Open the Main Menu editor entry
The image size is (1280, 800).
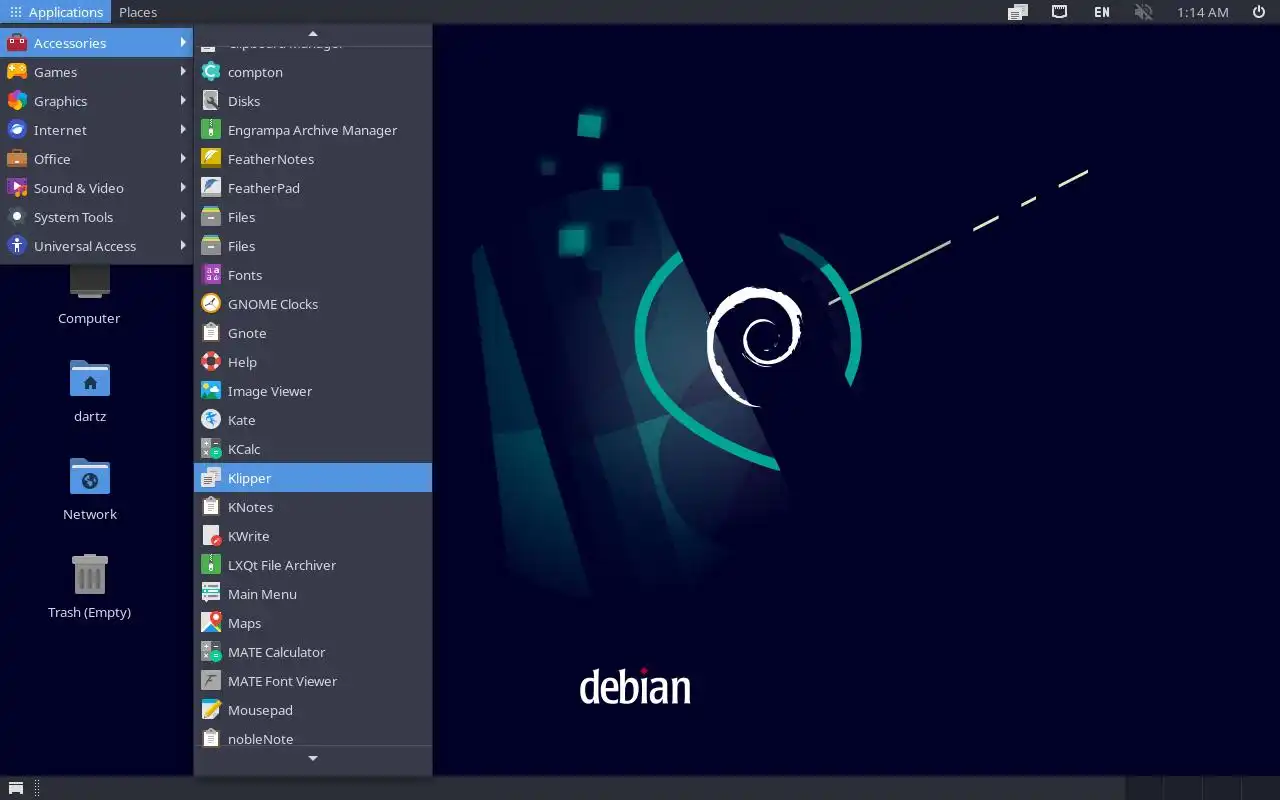(x=313, y=594)
